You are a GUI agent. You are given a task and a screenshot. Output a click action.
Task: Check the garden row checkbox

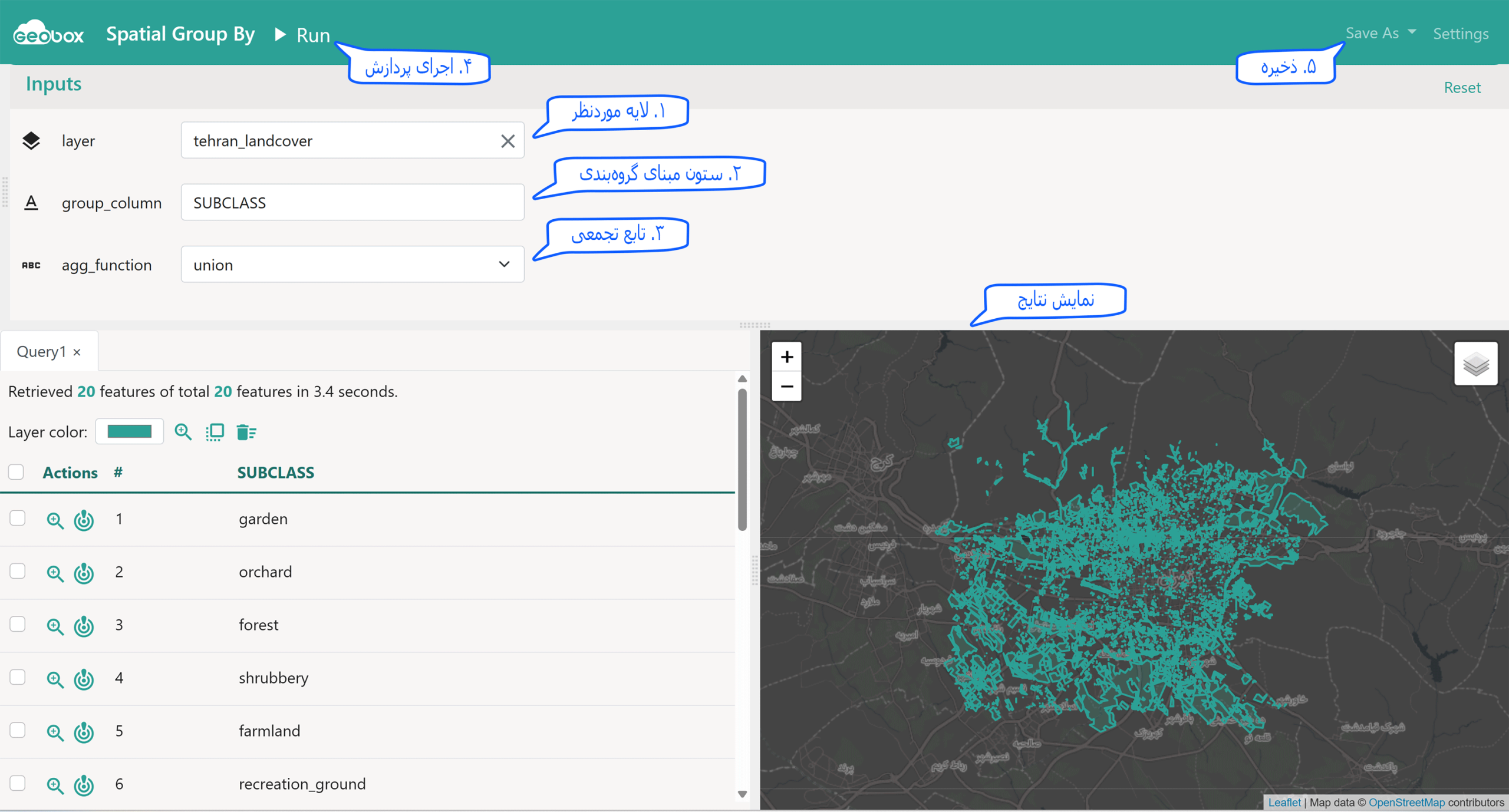click(18, 518)
